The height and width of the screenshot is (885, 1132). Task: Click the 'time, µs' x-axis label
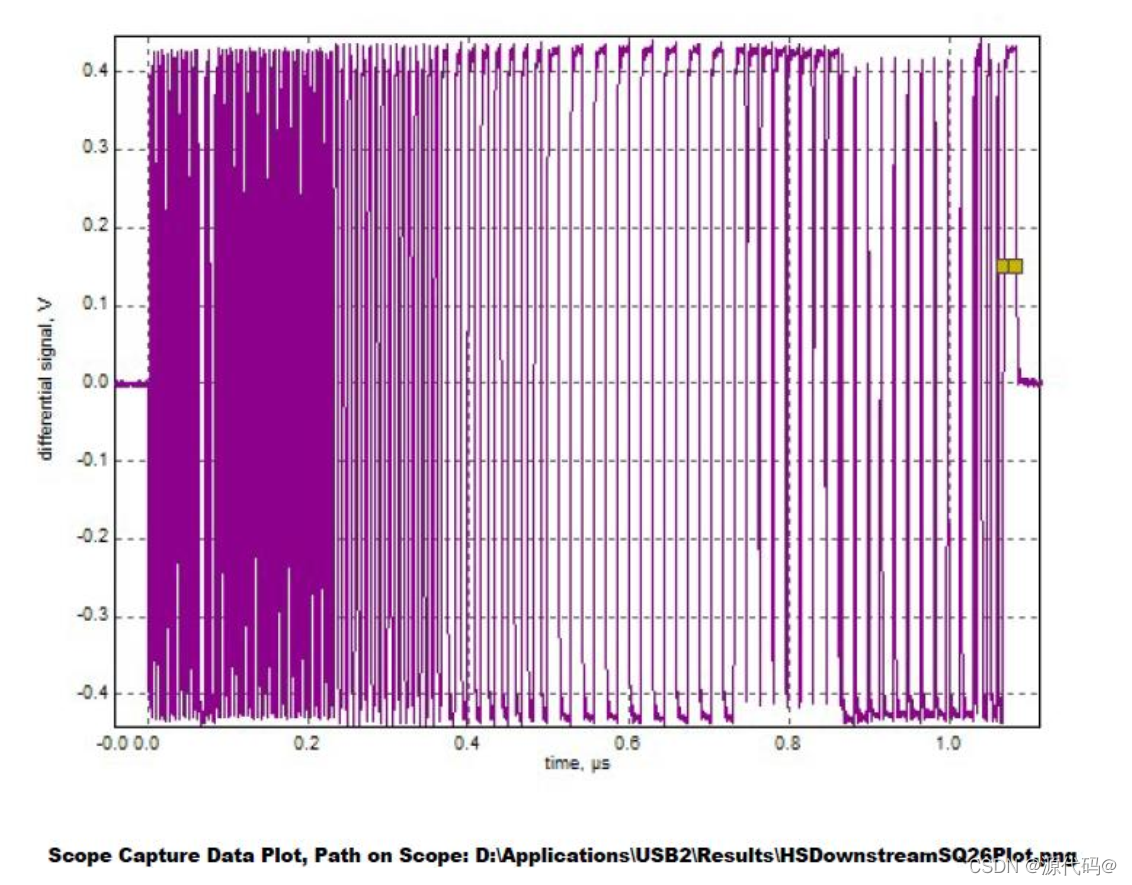coord(576,764)
